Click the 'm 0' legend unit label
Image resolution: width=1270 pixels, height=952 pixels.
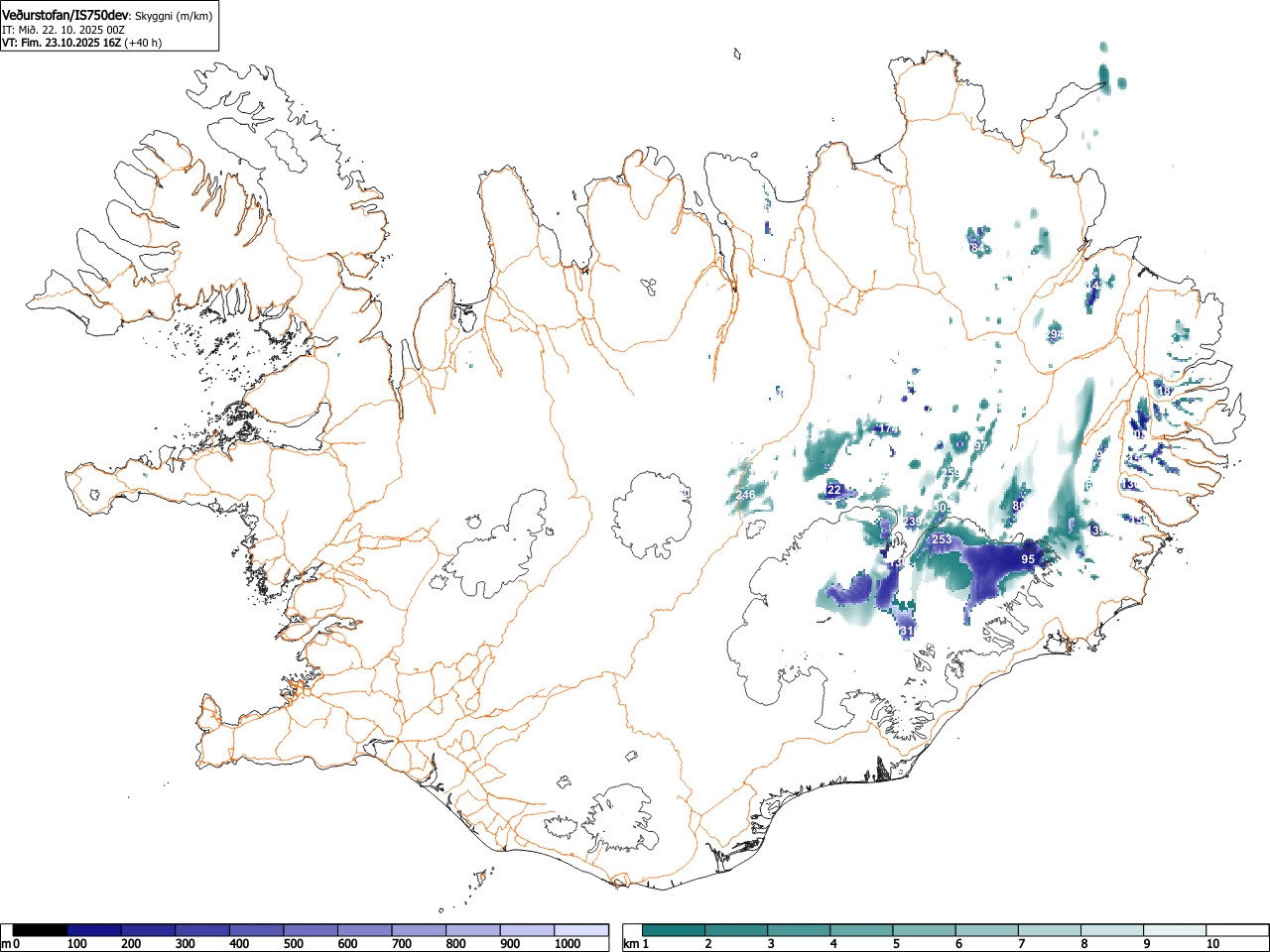11,944
